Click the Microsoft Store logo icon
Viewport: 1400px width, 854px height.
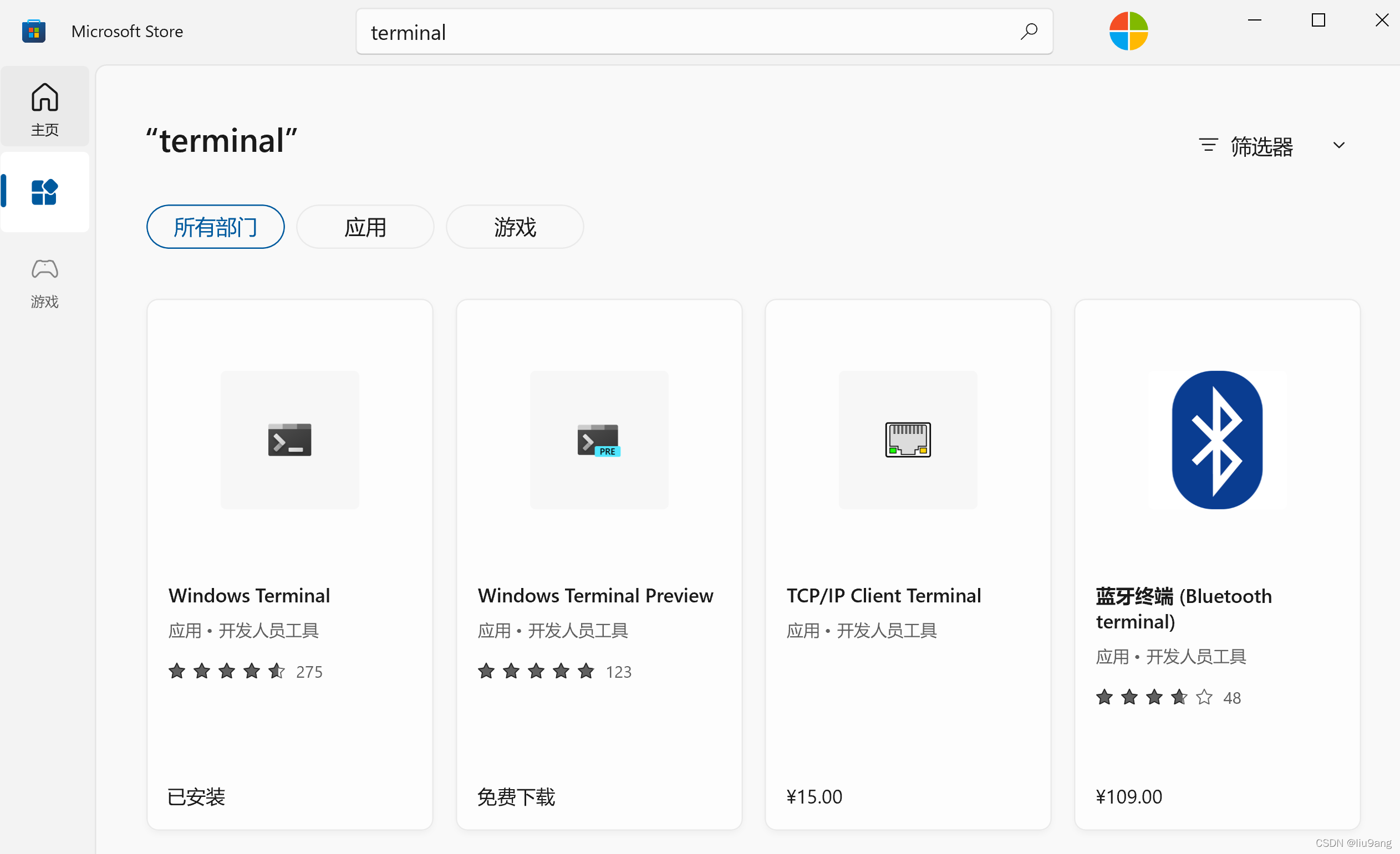tap(33, 31)
